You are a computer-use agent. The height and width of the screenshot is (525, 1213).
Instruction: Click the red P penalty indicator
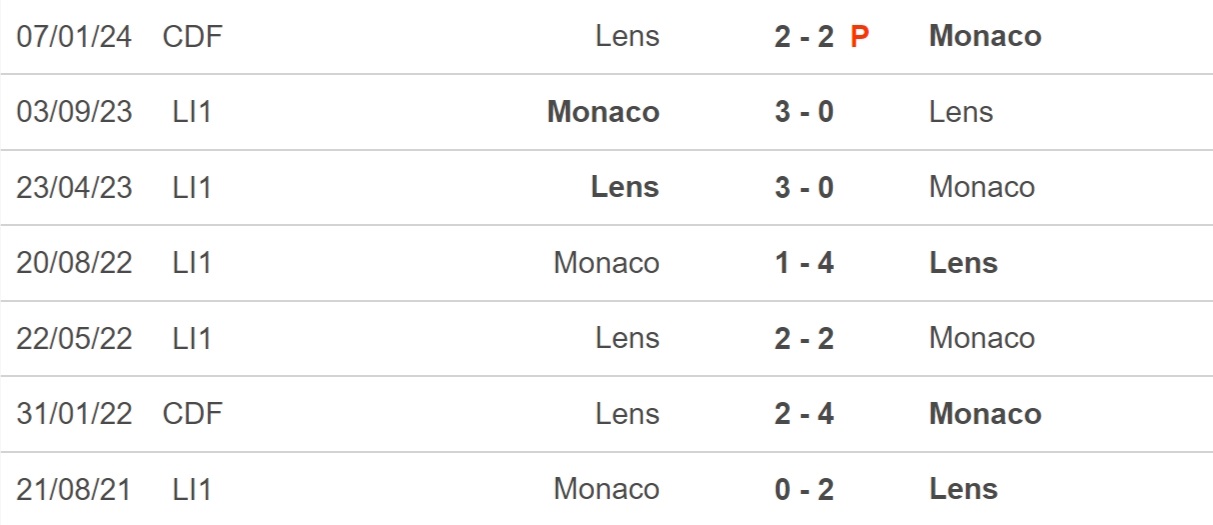[x=860, y=37]
